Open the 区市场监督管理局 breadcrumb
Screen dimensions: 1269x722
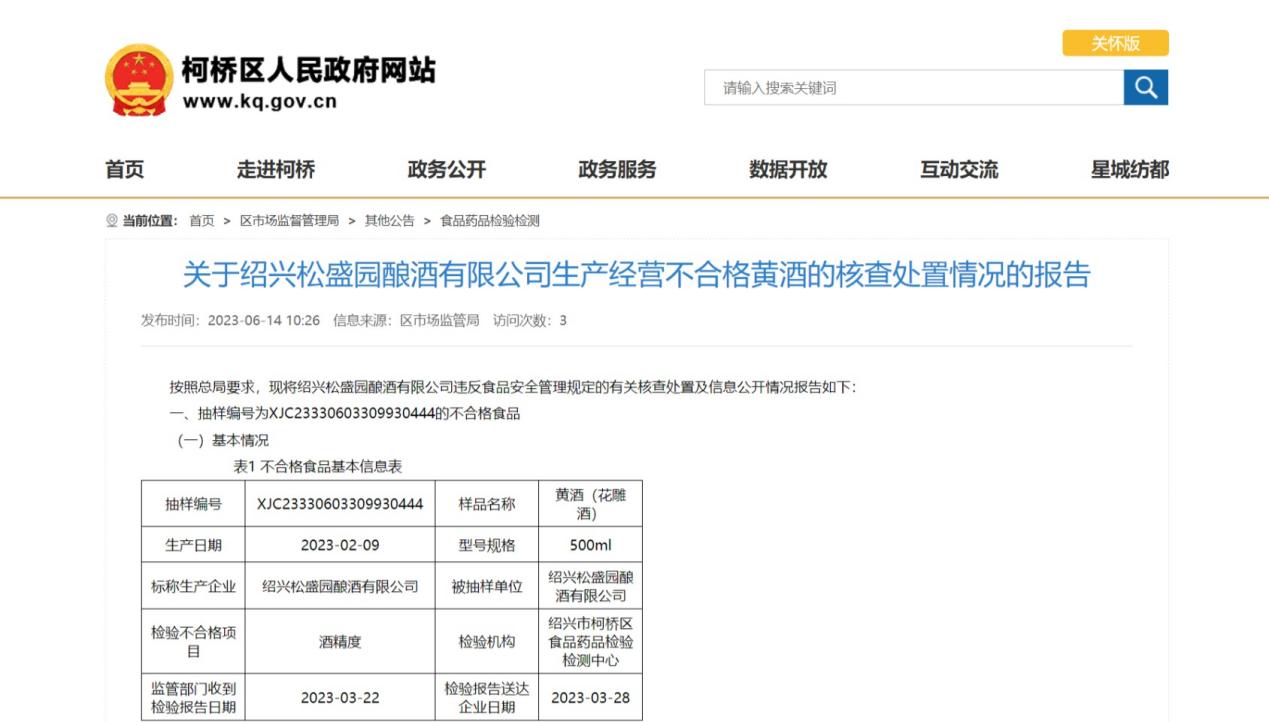point(289,221)
